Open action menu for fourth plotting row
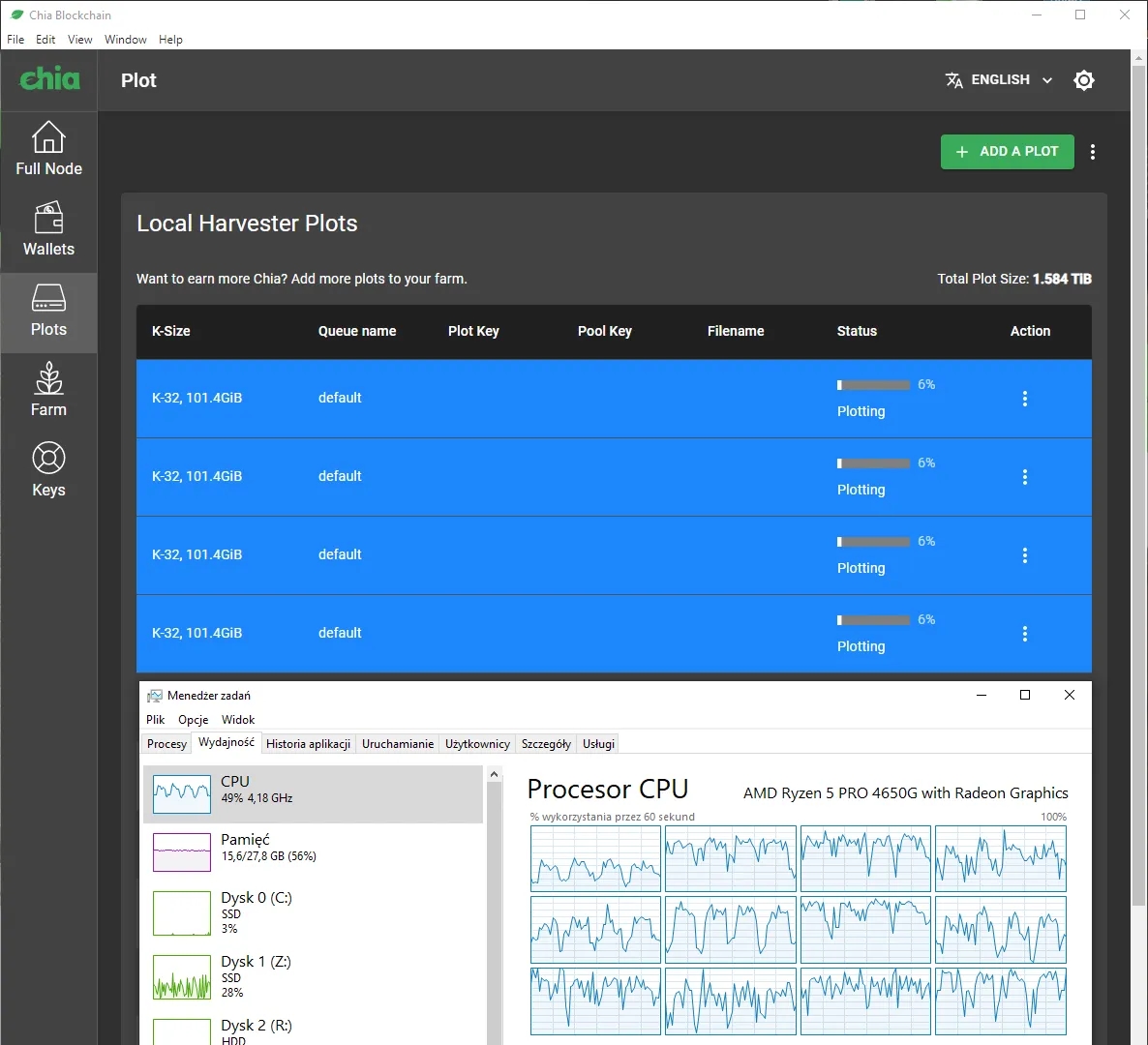Viewport: 1148px width, 1045px height. point(1025,634)
